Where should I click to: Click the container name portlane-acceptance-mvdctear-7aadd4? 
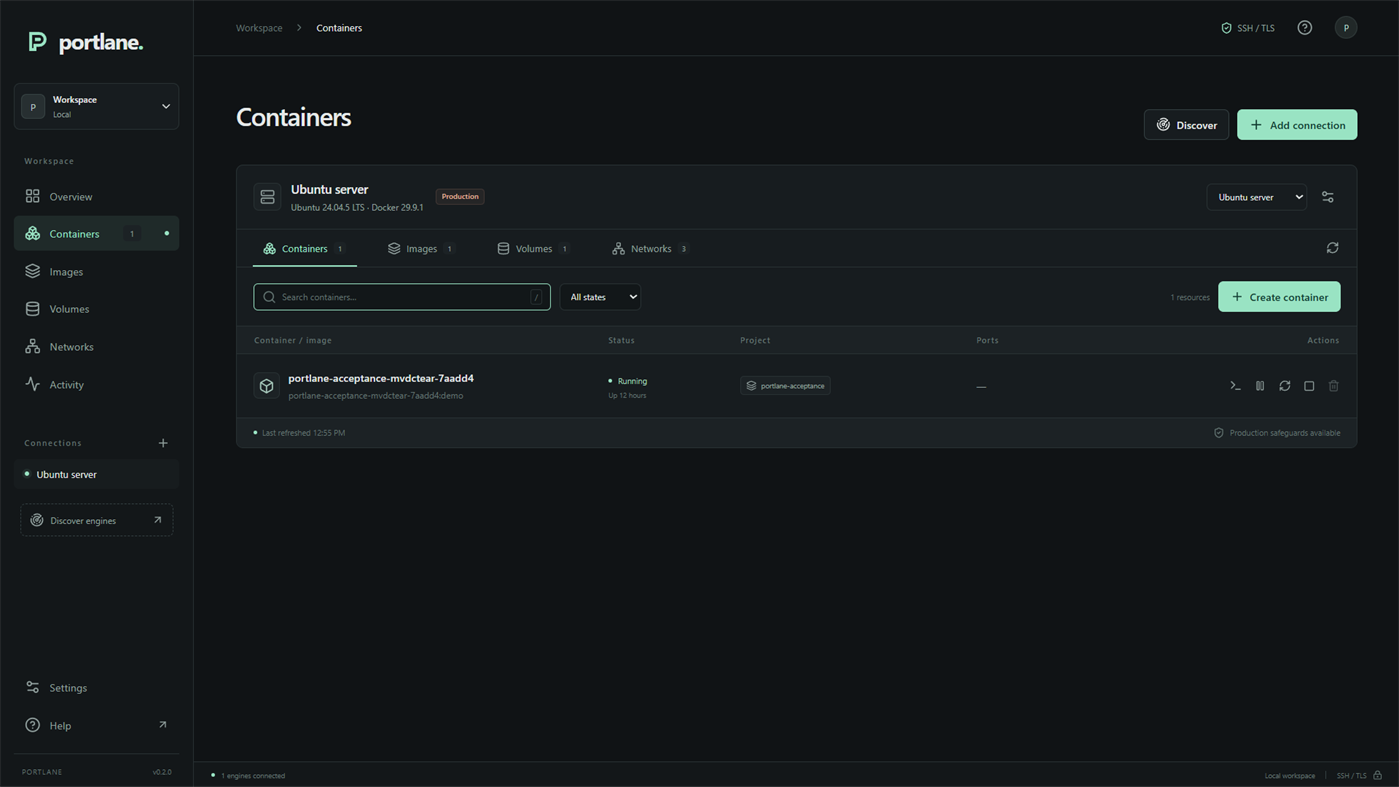[381, 378]
